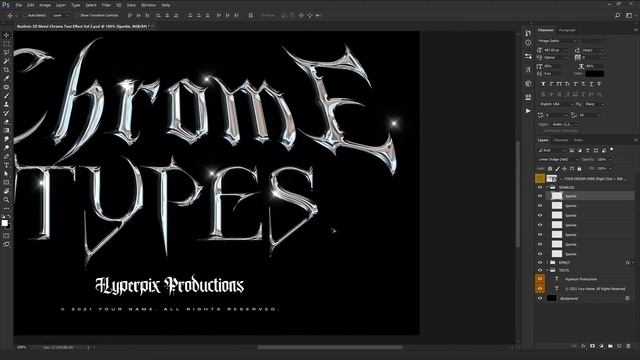
Task: Click the Character text color swatch
Action: 594,74
